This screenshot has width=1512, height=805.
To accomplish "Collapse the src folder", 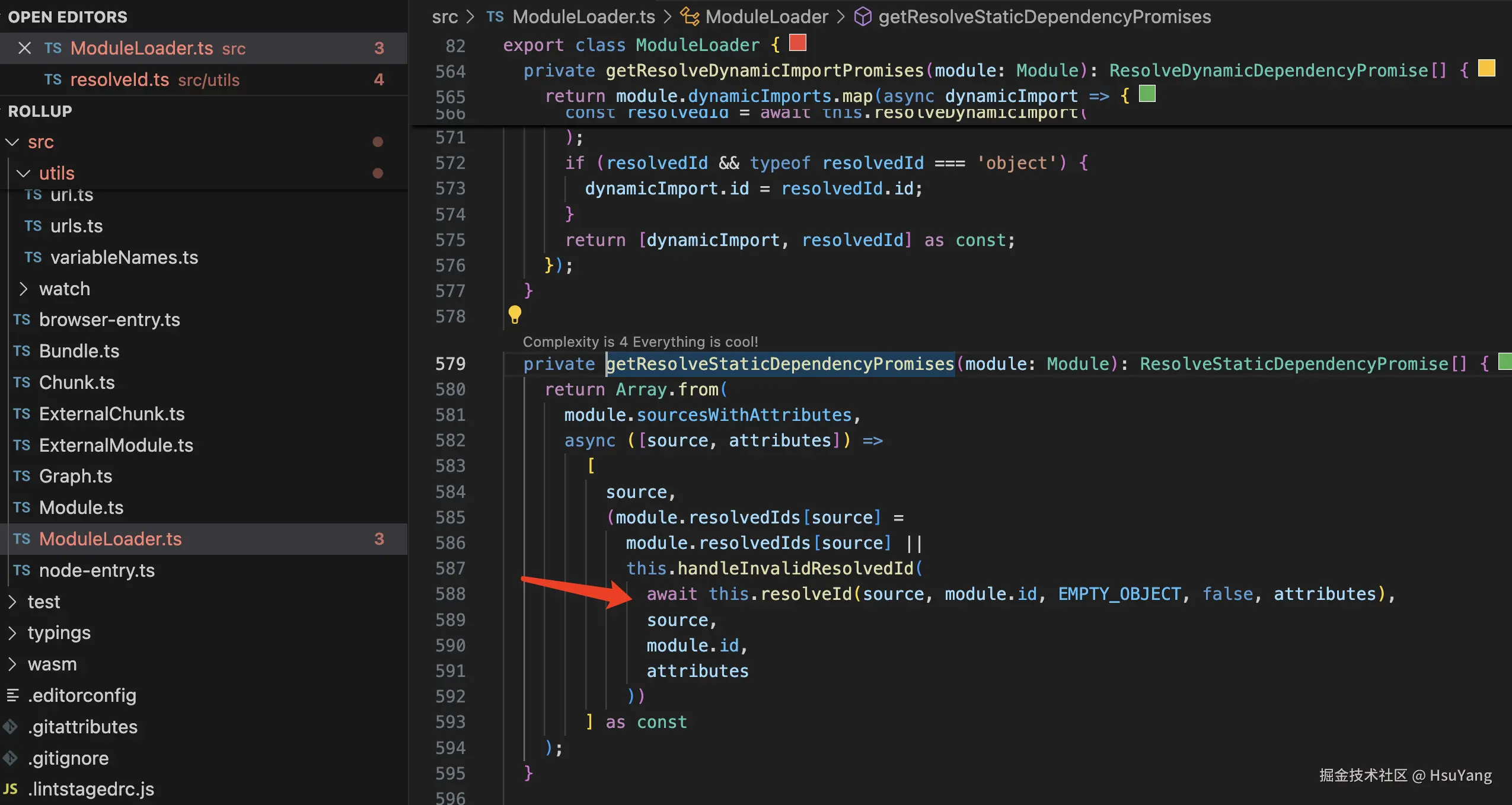I will (x=12, y=142).
